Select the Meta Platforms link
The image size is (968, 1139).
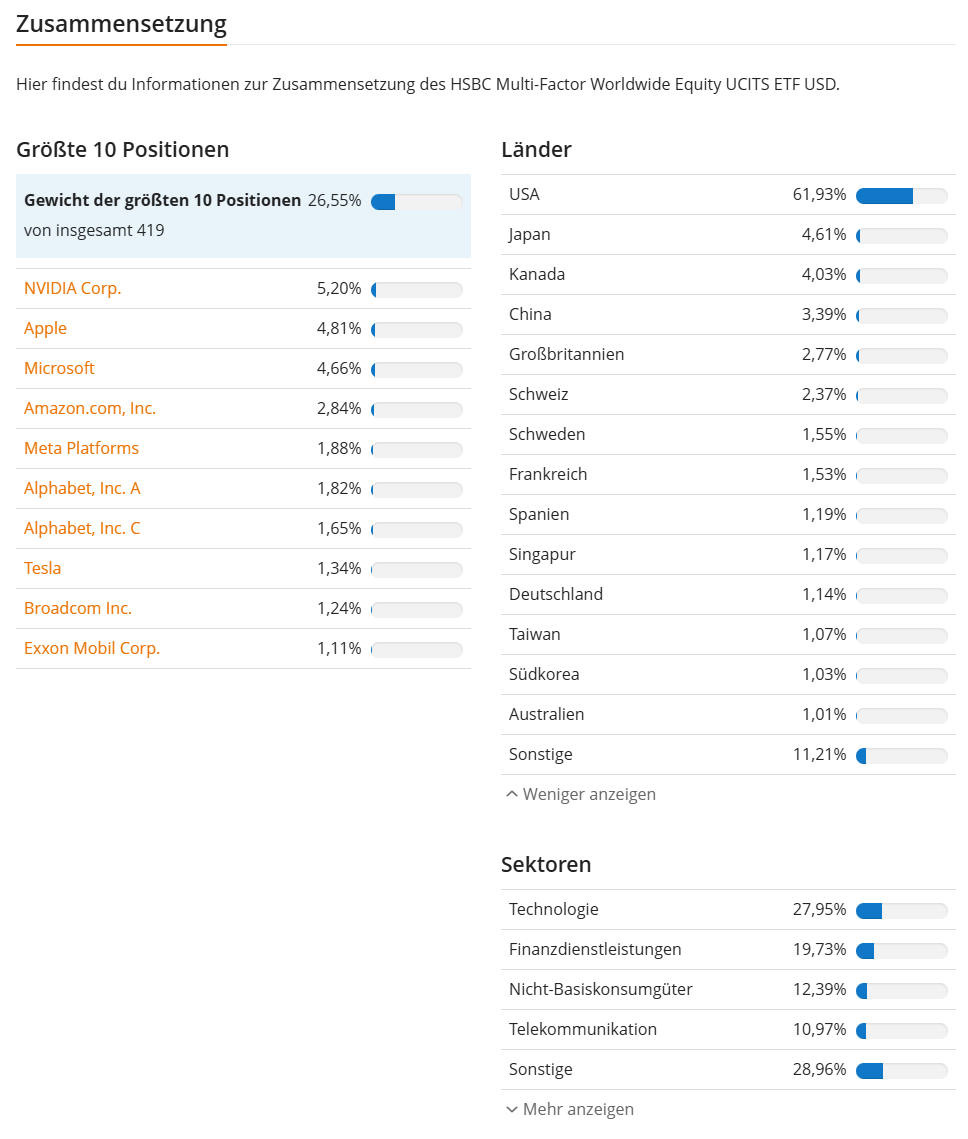81,448
